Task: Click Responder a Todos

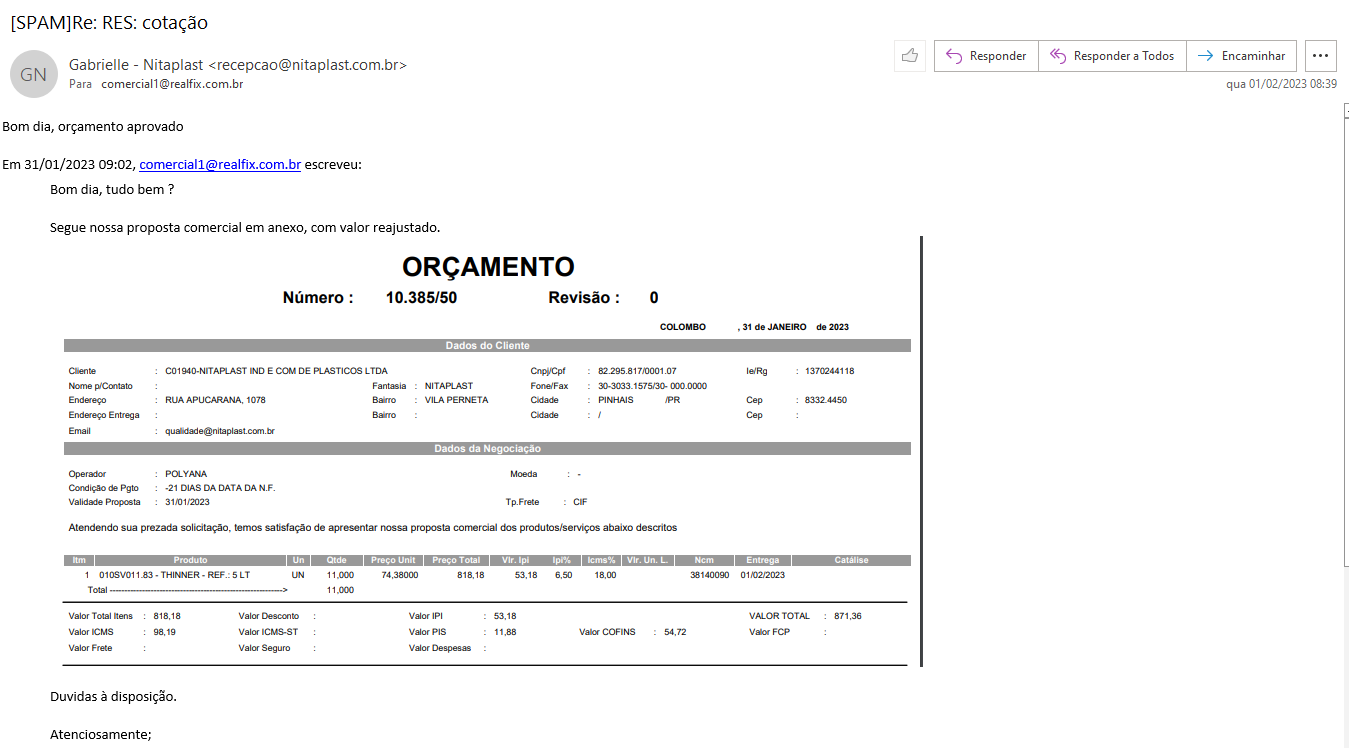Action: [x=1112, y=56]
